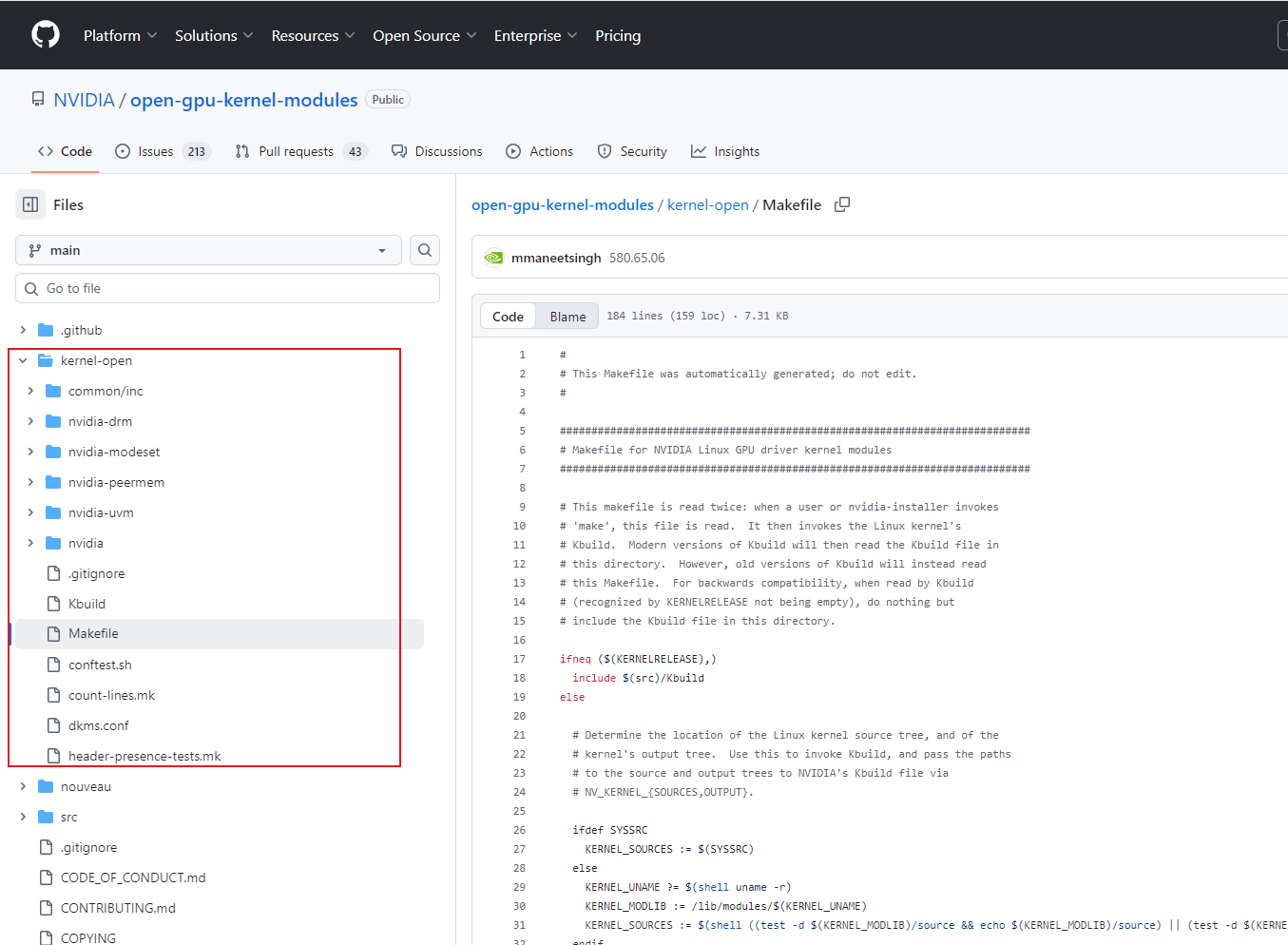
Task: Open open-gpu-kernel-modules breadcrumb link
Action: point(563,204)
